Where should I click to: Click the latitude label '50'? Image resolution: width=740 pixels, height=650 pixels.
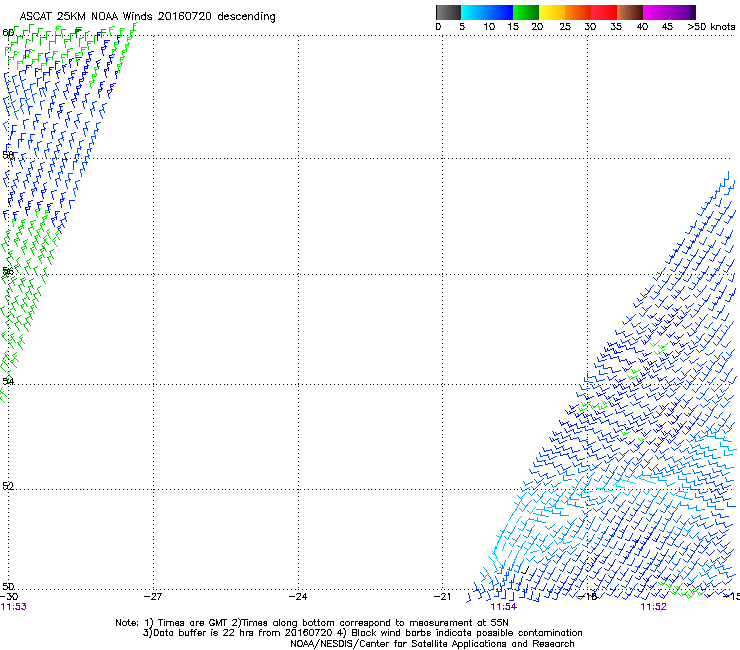[x=8, y=586]
